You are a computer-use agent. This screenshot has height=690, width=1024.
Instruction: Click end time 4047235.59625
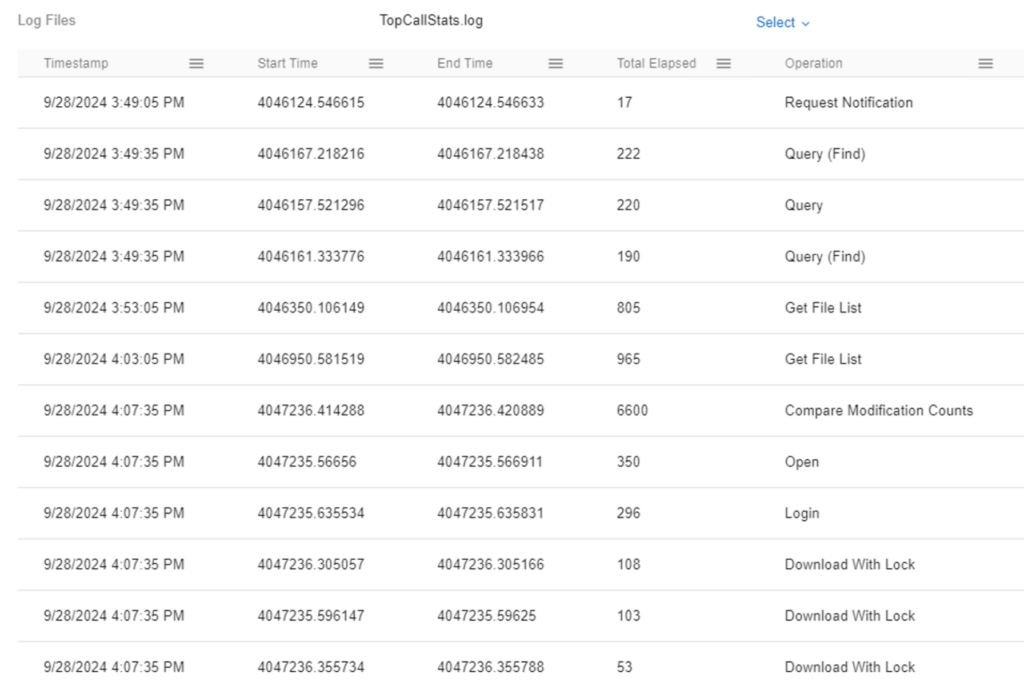coord(487,616)
